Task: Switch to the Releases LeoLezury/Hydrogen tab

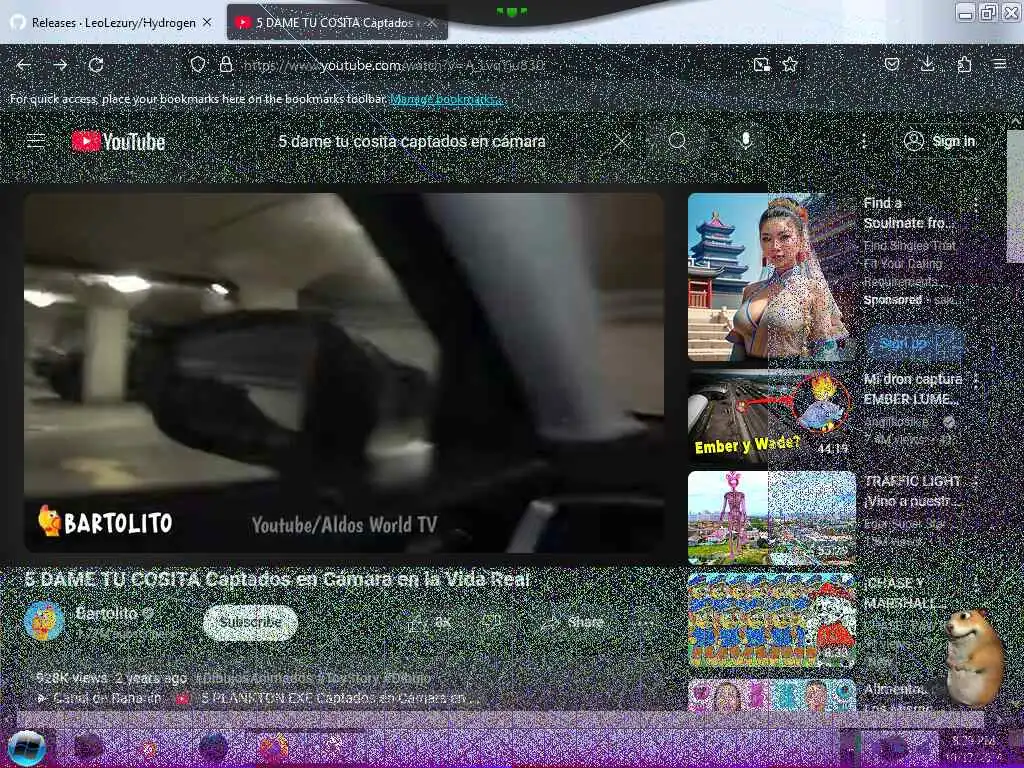Action: tap(113, 23)
